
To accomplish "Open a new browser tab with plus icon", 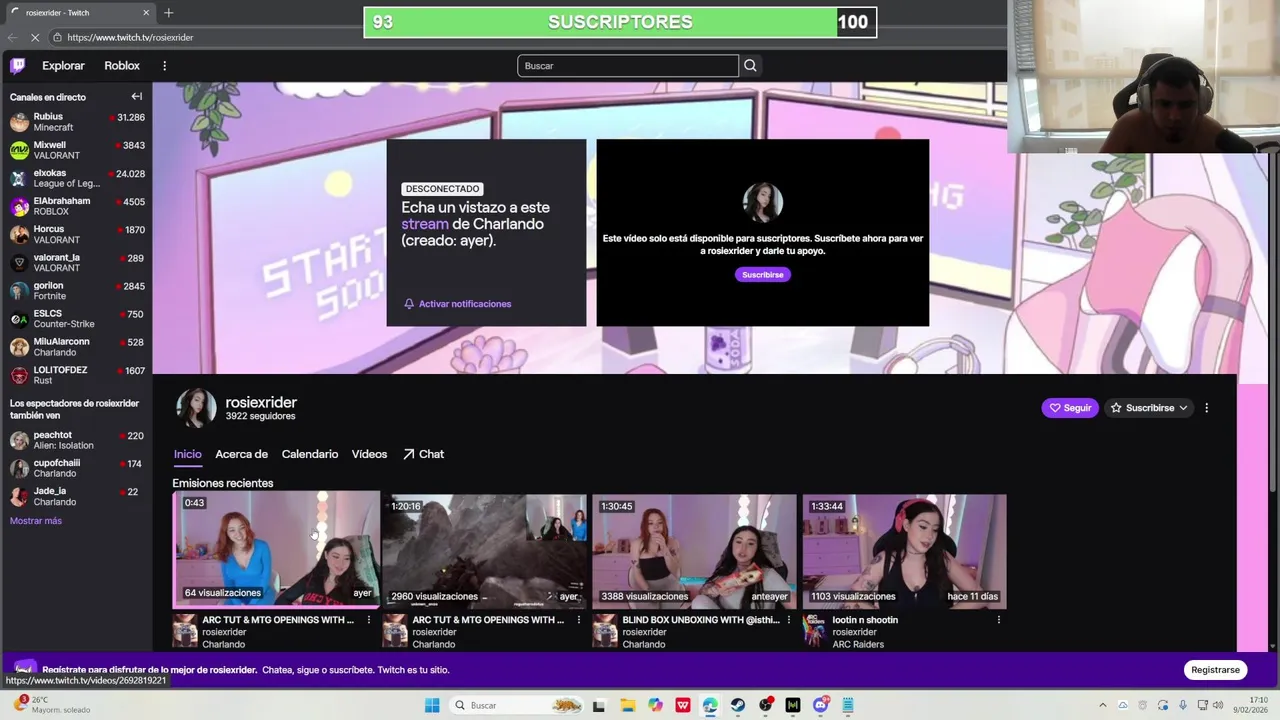I will click(x=168, y=13).
